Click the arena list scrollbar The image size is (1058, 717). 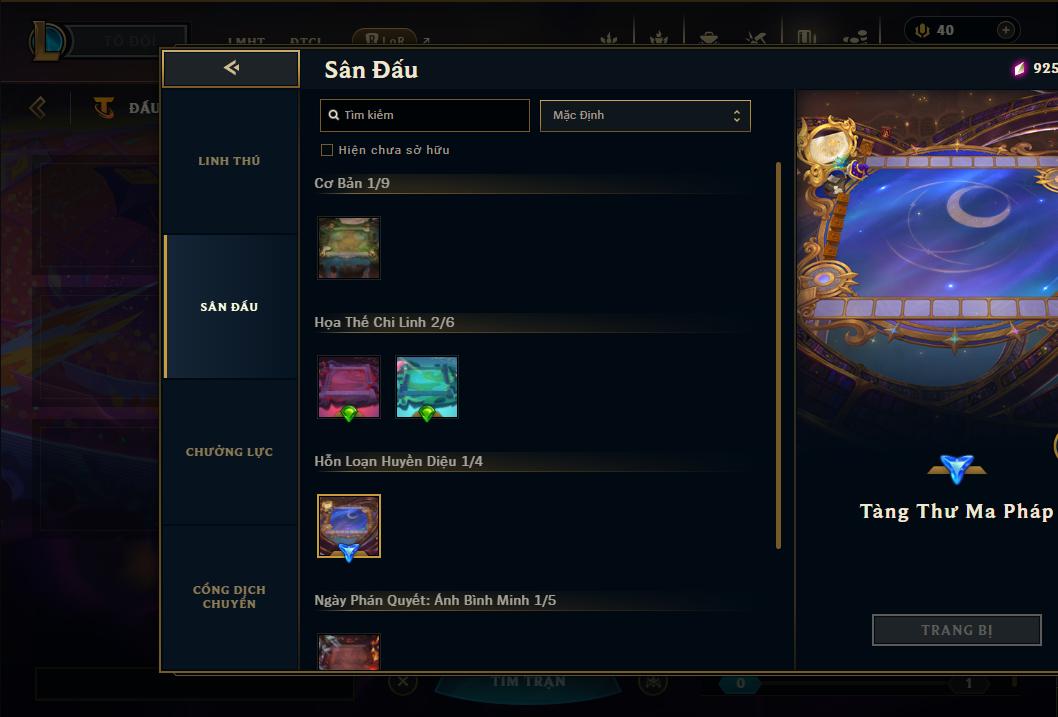pyautogui.click(x=779, y=355)
